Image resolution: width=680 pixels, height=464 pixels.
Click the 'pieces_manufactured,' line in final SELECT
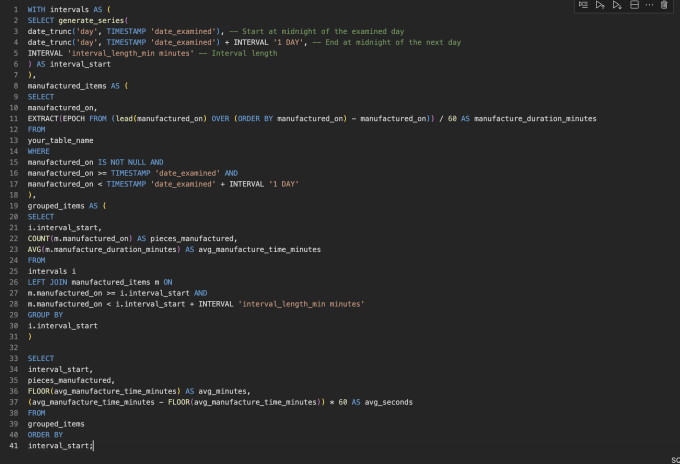coord(71,380)
